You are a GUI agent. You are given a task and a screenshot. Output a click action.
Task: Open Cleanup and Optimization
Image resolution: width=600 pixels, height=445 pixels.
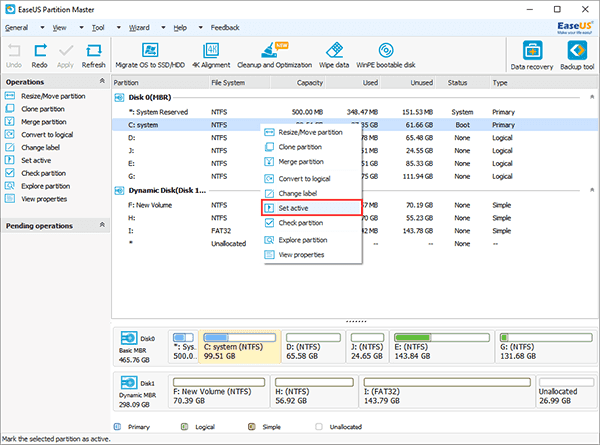[x=274, y=56]
